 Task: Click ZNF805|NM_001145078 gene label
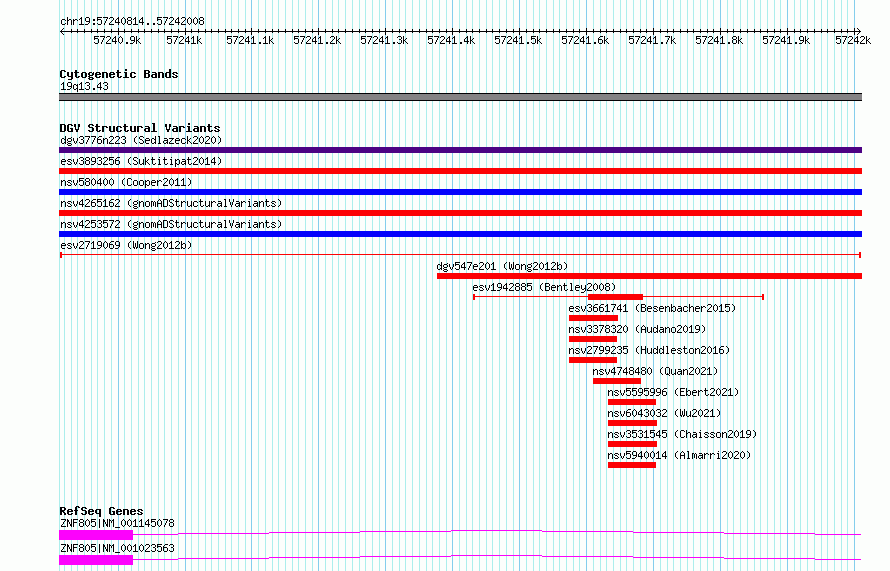click(117, 523)
